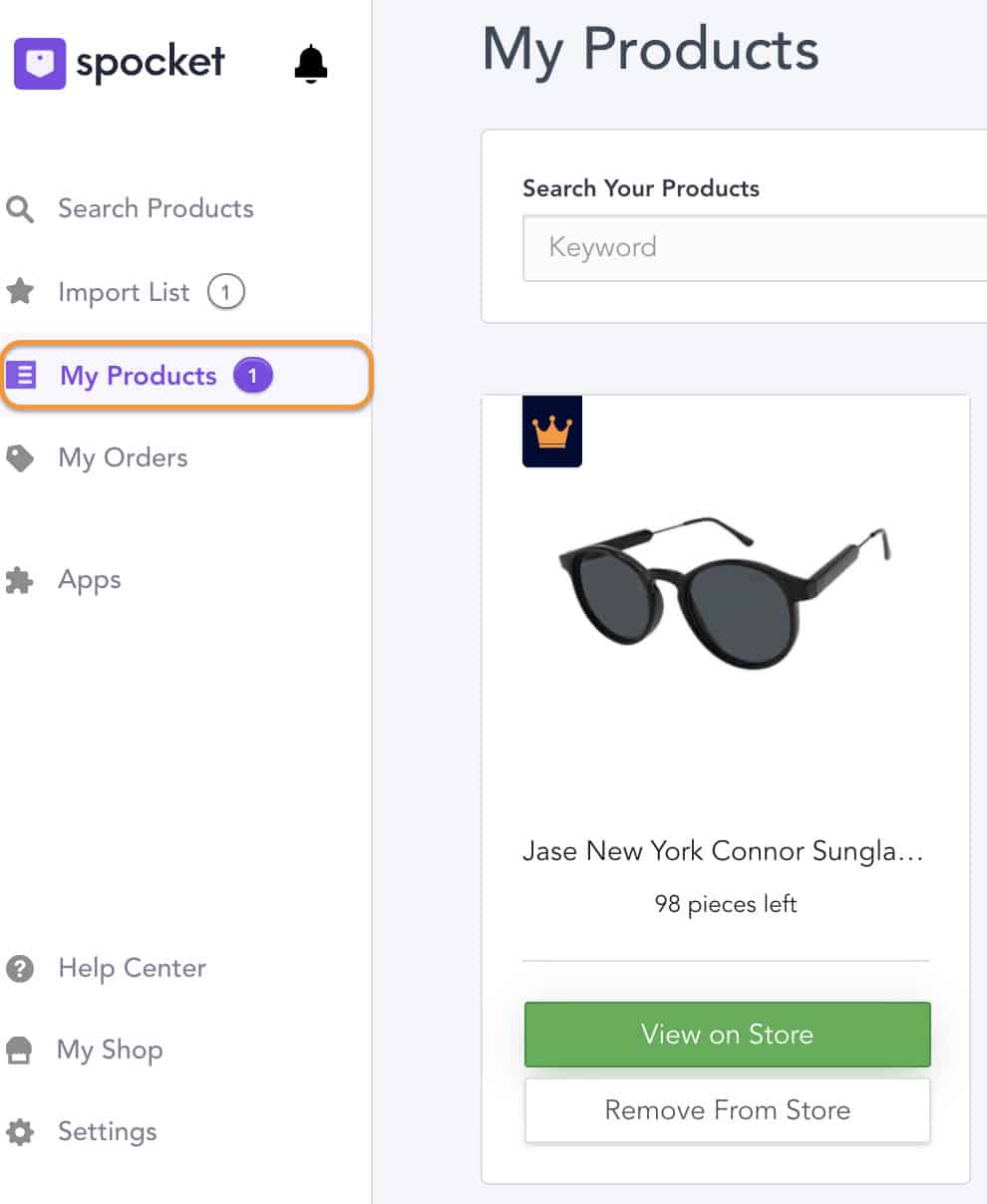
Task: Click the View on Store button
Action: pyautogui.click(x=726, y=1035)
